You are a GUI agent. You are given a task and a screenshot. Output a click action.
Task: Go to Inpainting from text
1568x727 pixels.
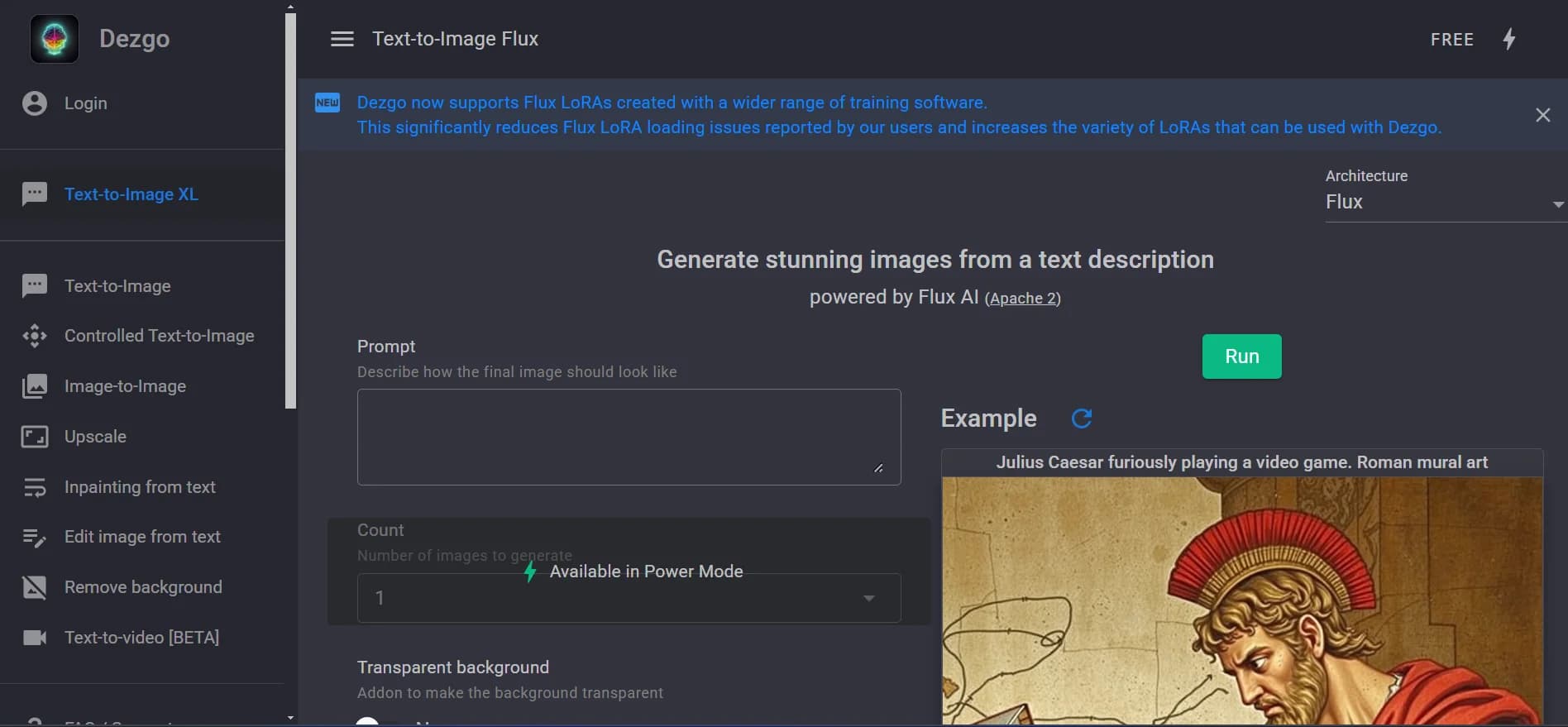coord(140,487)
